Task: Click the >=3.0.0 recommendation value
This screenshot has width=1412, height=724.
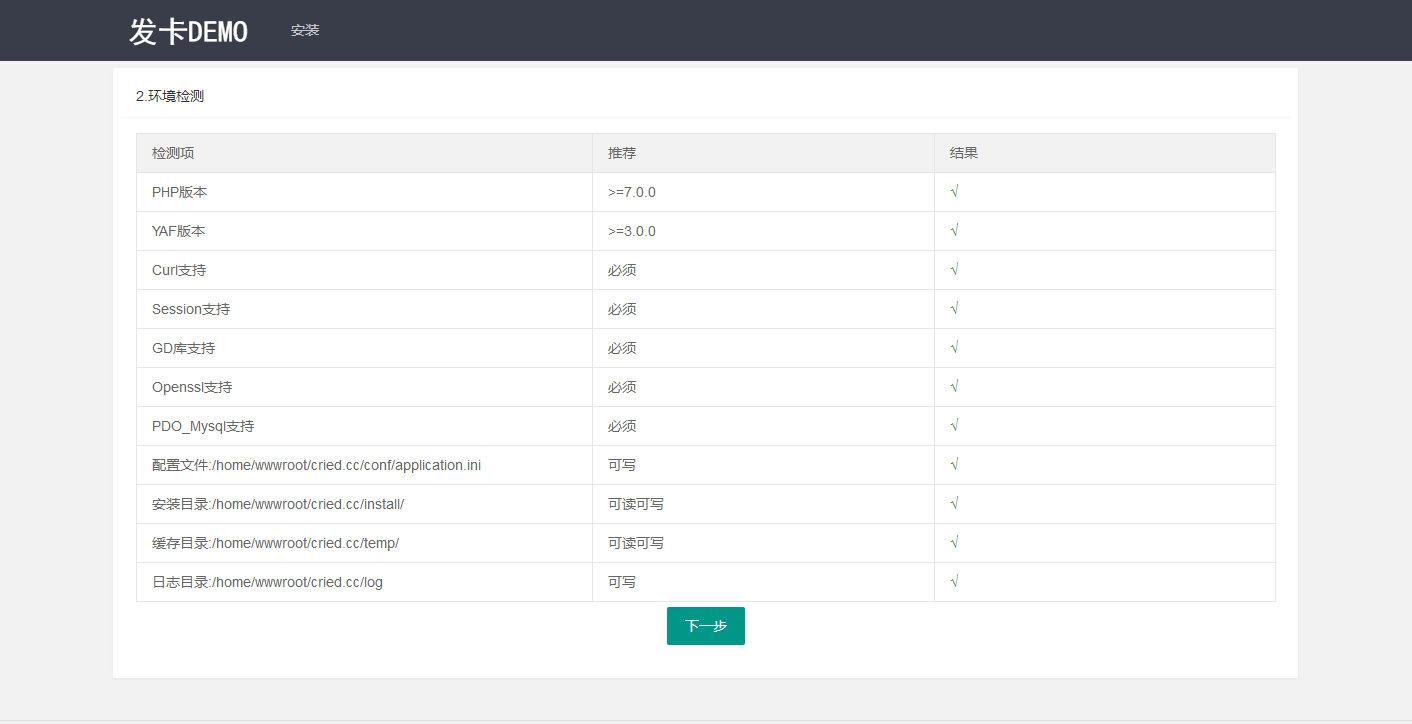Action: [x=632, y=231]
